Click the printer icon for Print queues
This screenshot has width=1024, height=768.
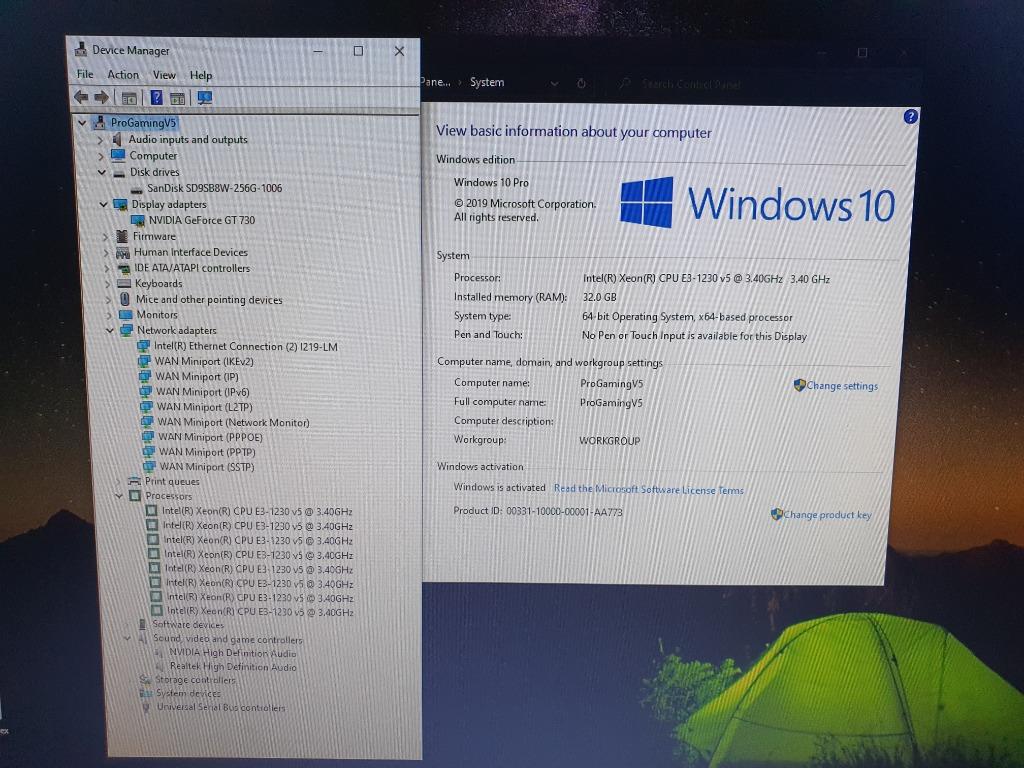point(135,481)
